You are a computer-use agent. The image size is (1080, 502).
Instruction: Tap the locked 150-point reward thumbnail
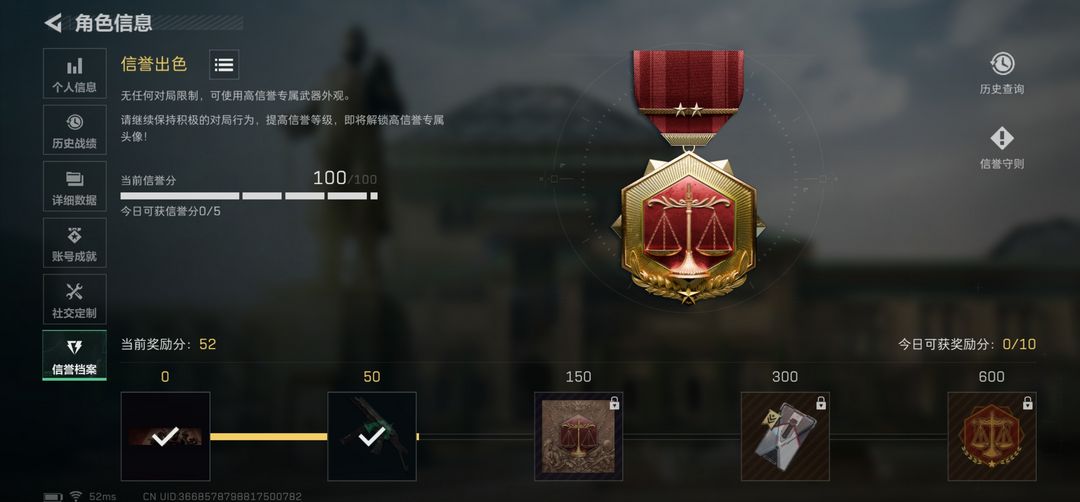[579, 436]
